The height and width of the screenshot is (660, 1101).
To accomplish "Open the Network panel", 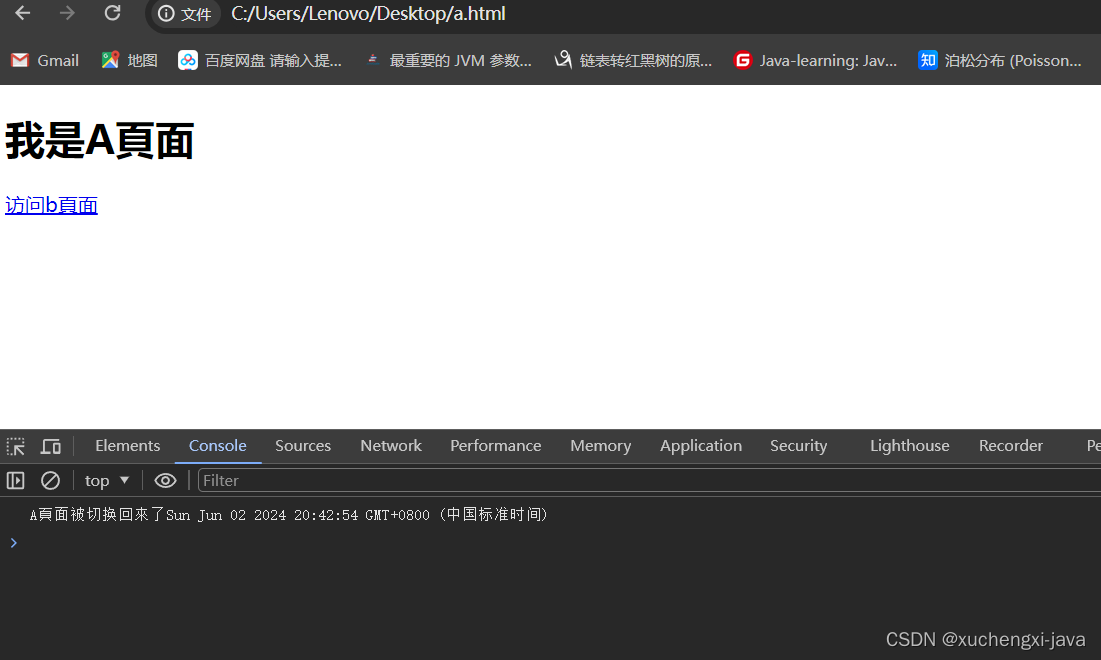I will (x=390, y=445).
